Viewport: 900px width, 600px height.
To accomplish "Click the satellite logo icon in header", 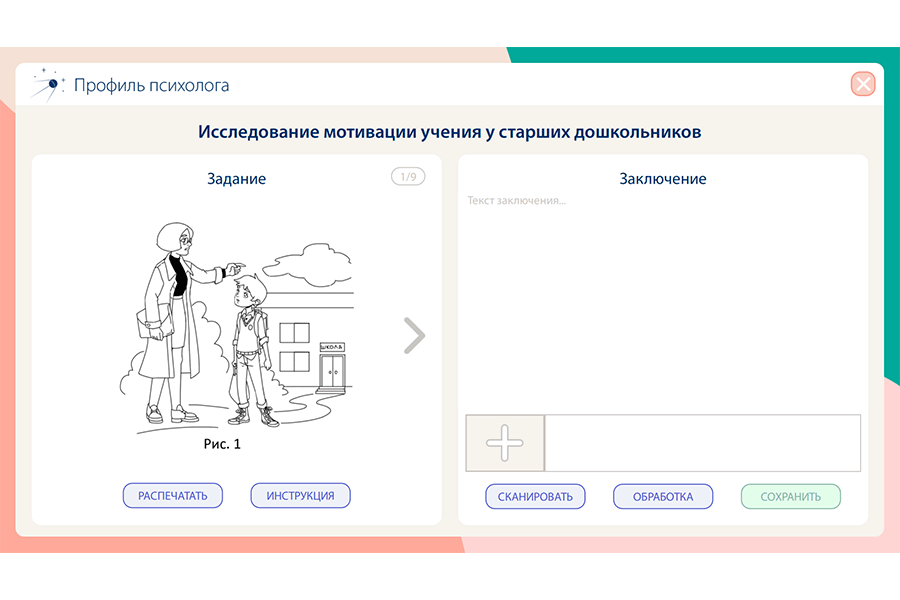I will 48,83.
